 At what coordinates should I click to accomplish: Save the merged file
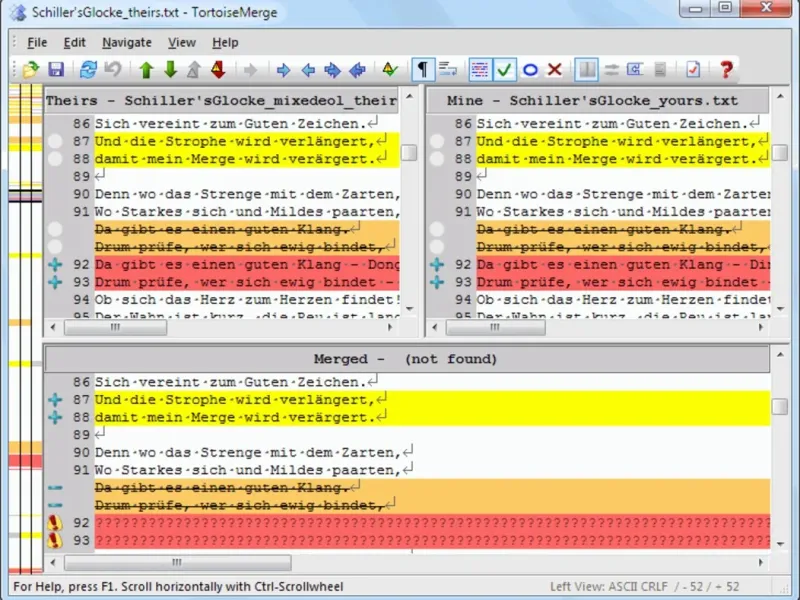tap(56, 69)
